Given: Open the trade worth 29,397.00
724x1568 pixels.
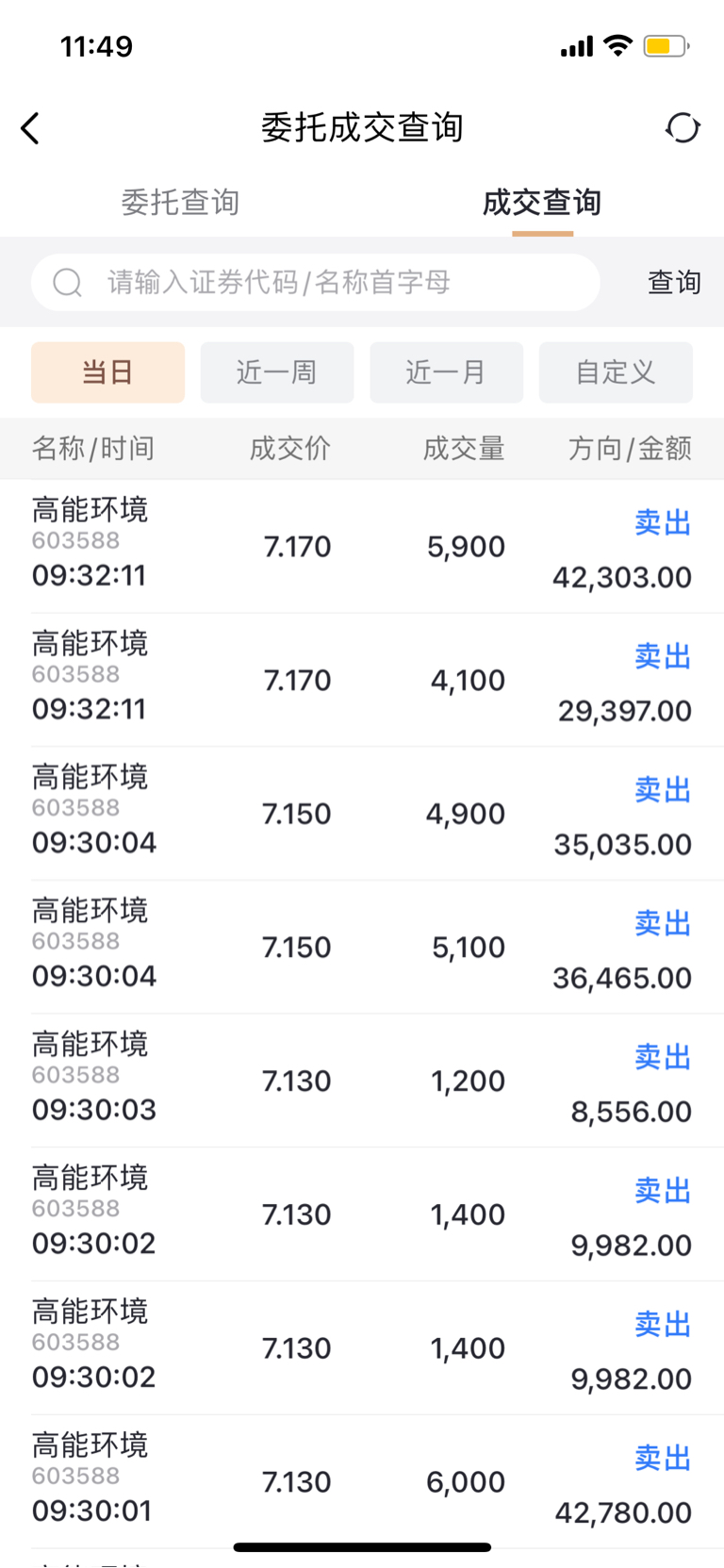Looking at the screenshot, I should pyautogui.click(x=362, y=681).
